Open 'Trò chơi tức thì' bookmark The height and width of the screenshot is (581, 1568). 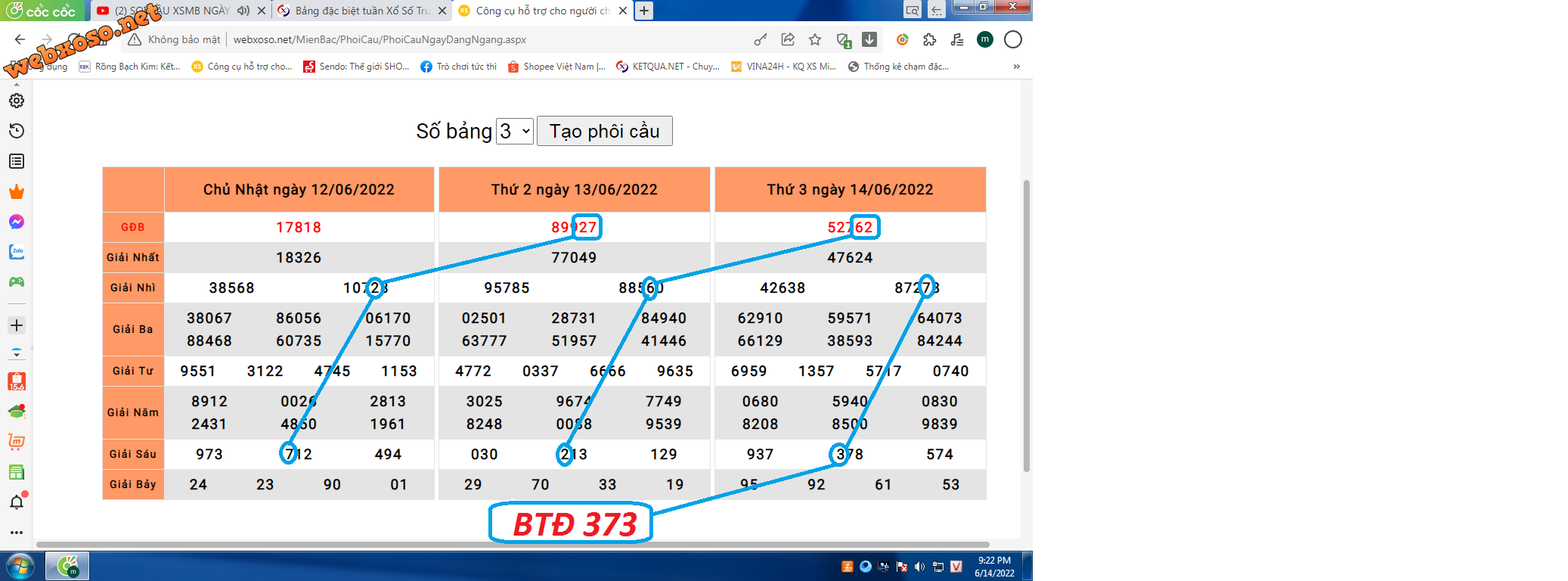pos(459,67)
